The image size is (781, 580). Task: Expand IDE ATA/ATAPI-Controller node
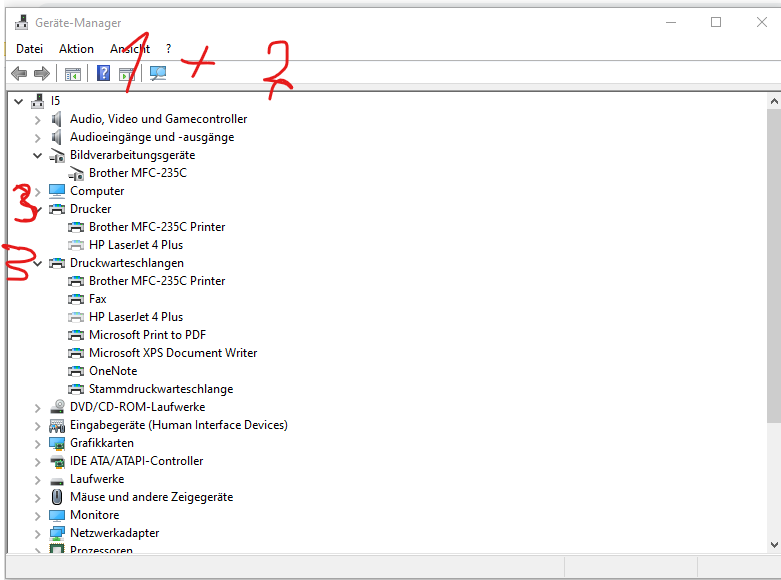tap(37, 461)
